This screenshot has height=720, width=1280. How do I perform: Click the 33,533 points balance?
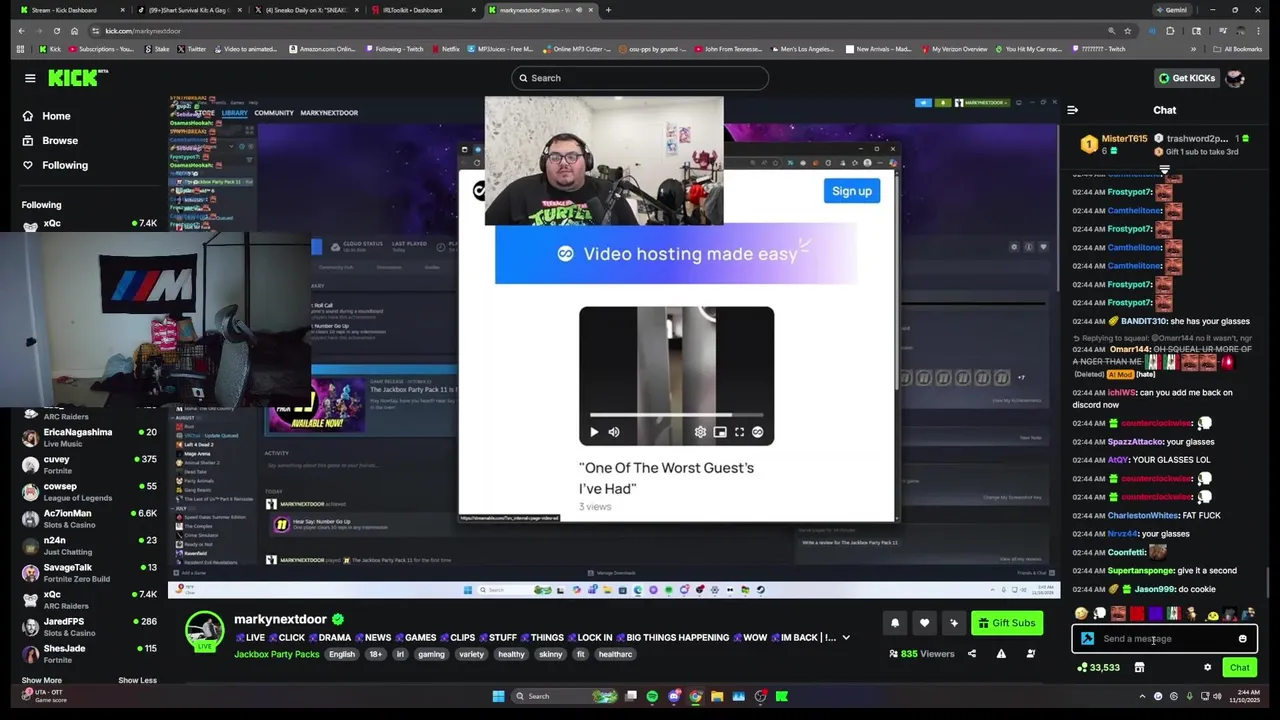(1098, 667)
